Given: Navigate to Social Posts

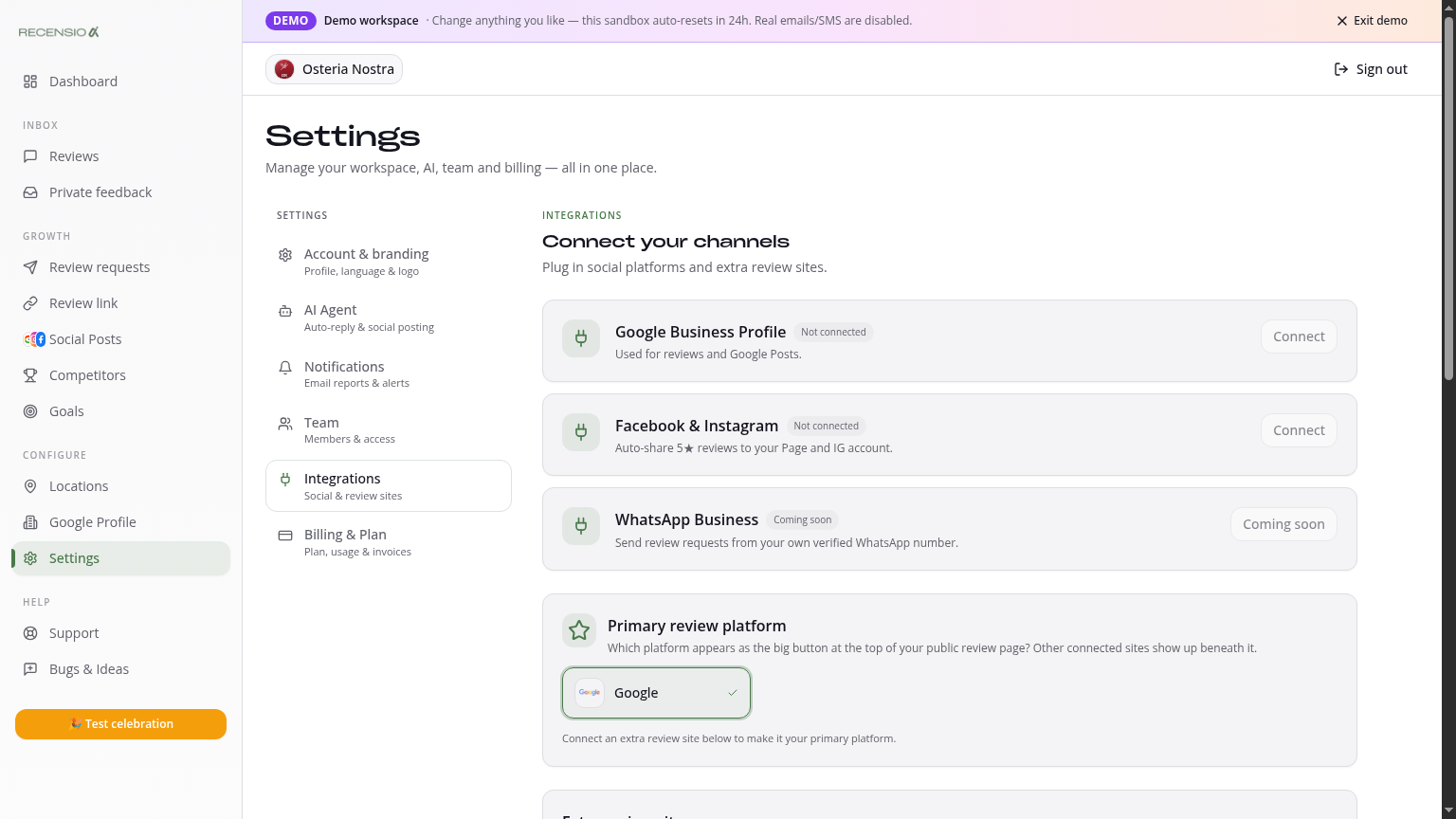Looking at the screenshot, I should pos(120,339).
